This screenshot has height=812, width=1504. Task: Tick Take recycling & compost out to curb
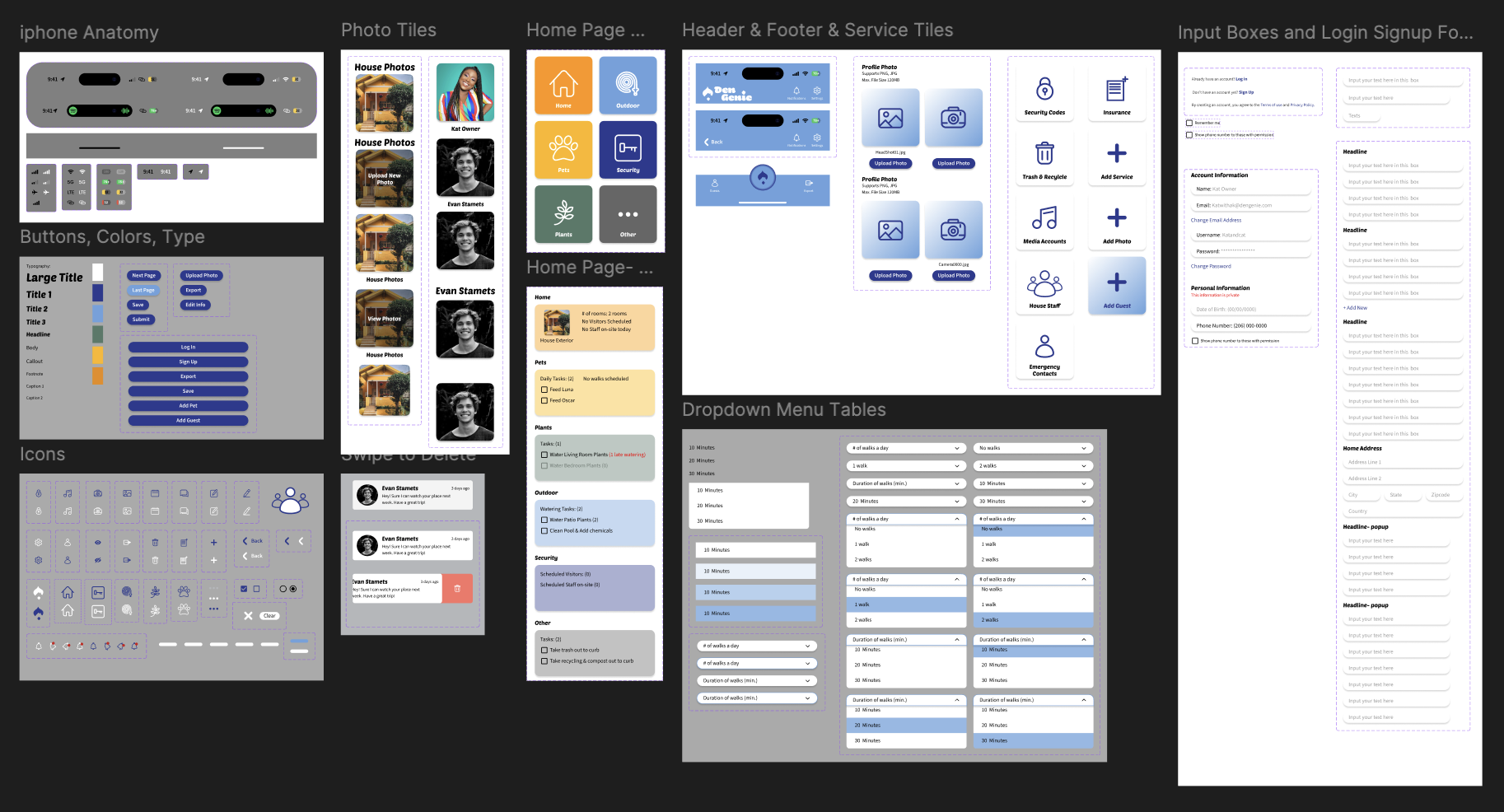tap(544, 660)
